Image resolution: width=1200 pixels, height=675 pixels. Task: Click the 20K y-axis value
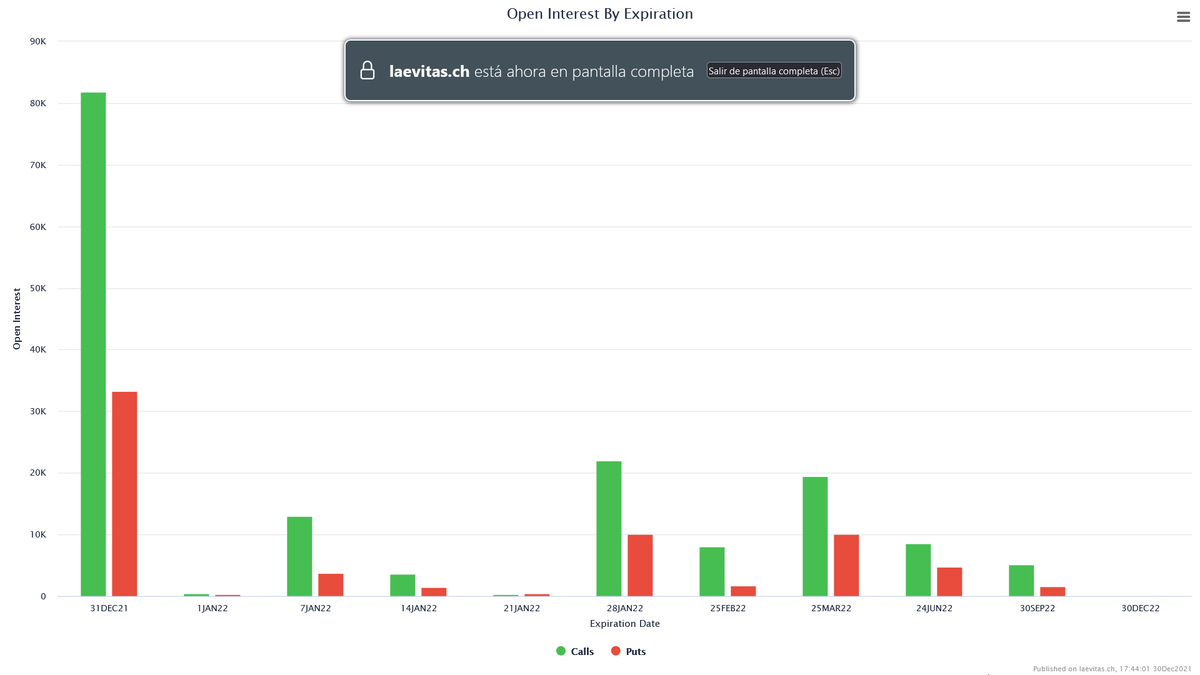pos(38,473)
